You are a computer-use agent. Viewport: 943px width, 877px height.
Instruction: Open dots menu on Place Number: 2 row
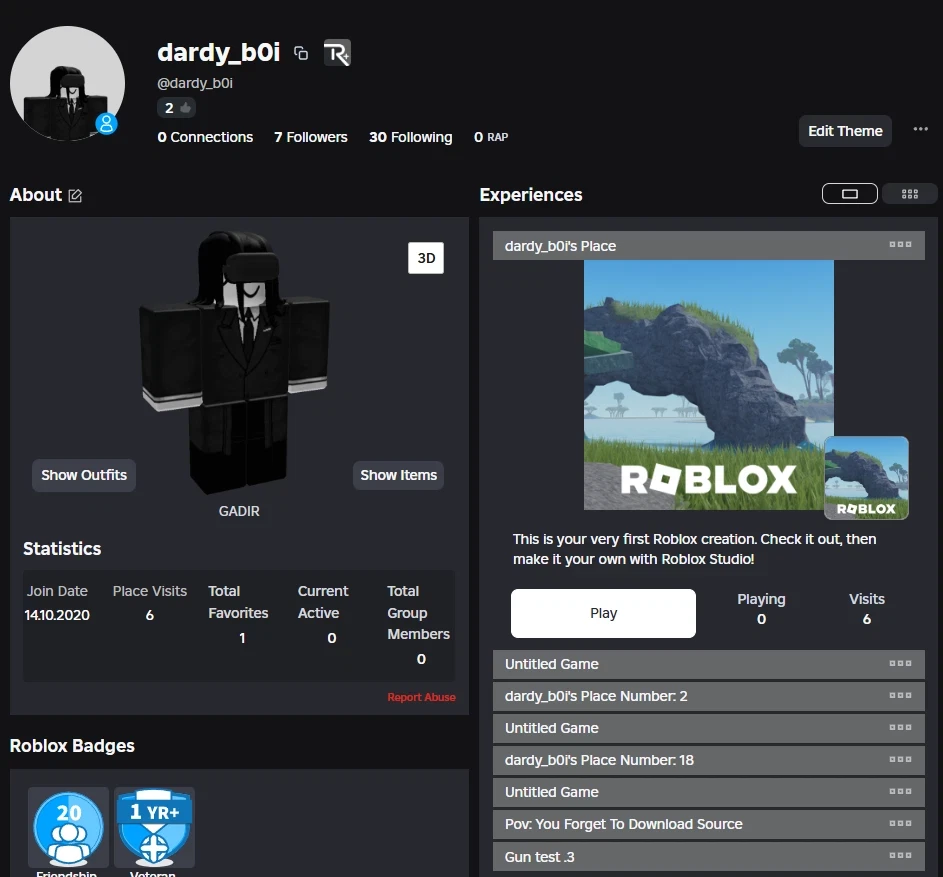point(900,695)
